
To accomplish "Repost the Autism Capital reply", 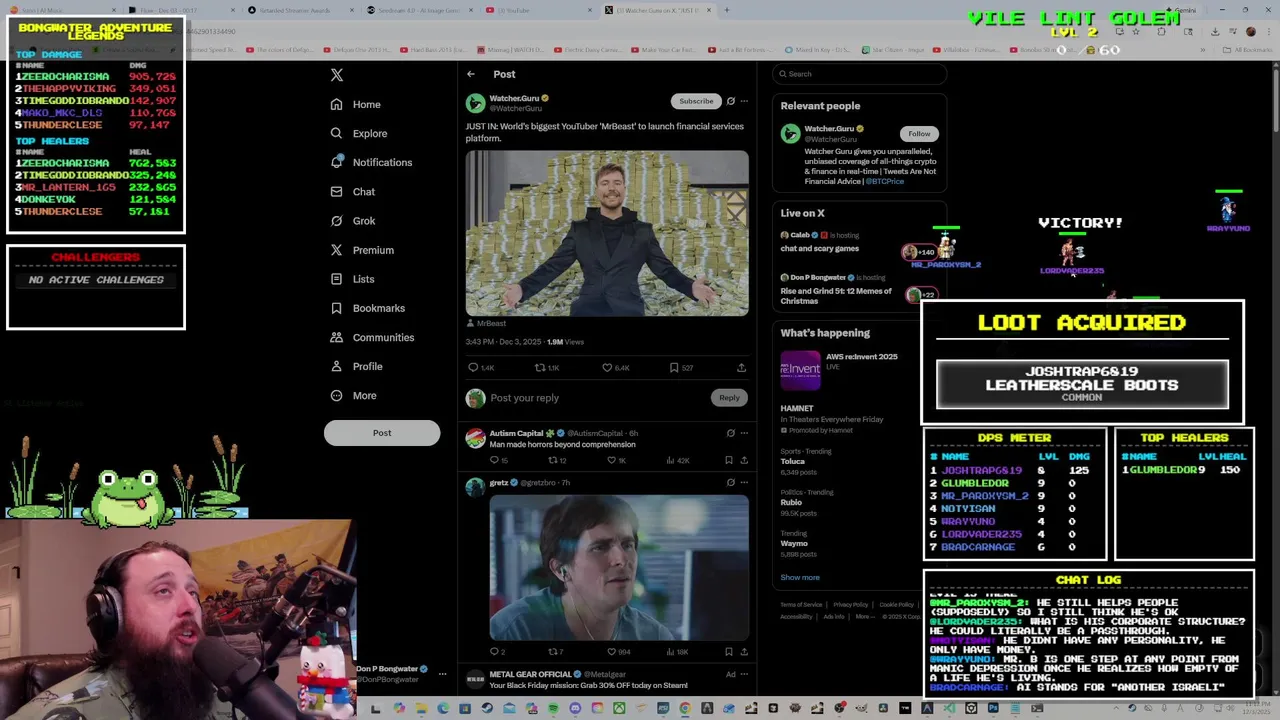I will 553,460.
